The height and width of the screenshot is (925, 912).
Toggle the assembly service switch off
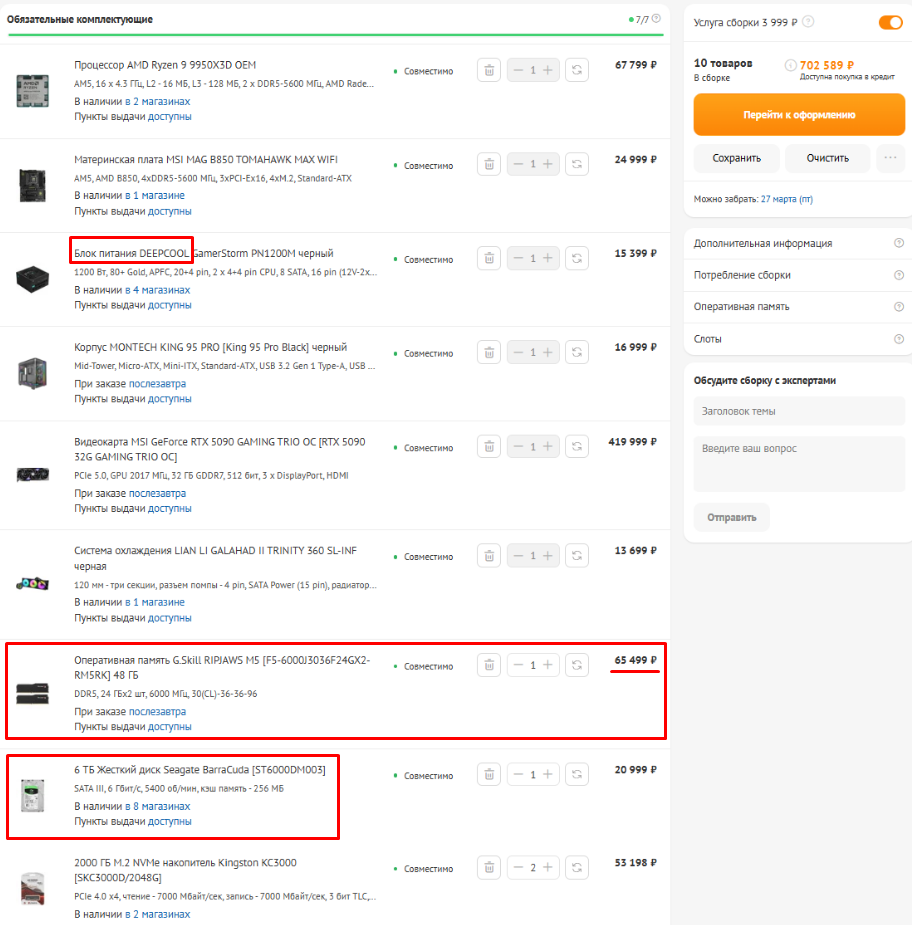(x=890, y=22)
